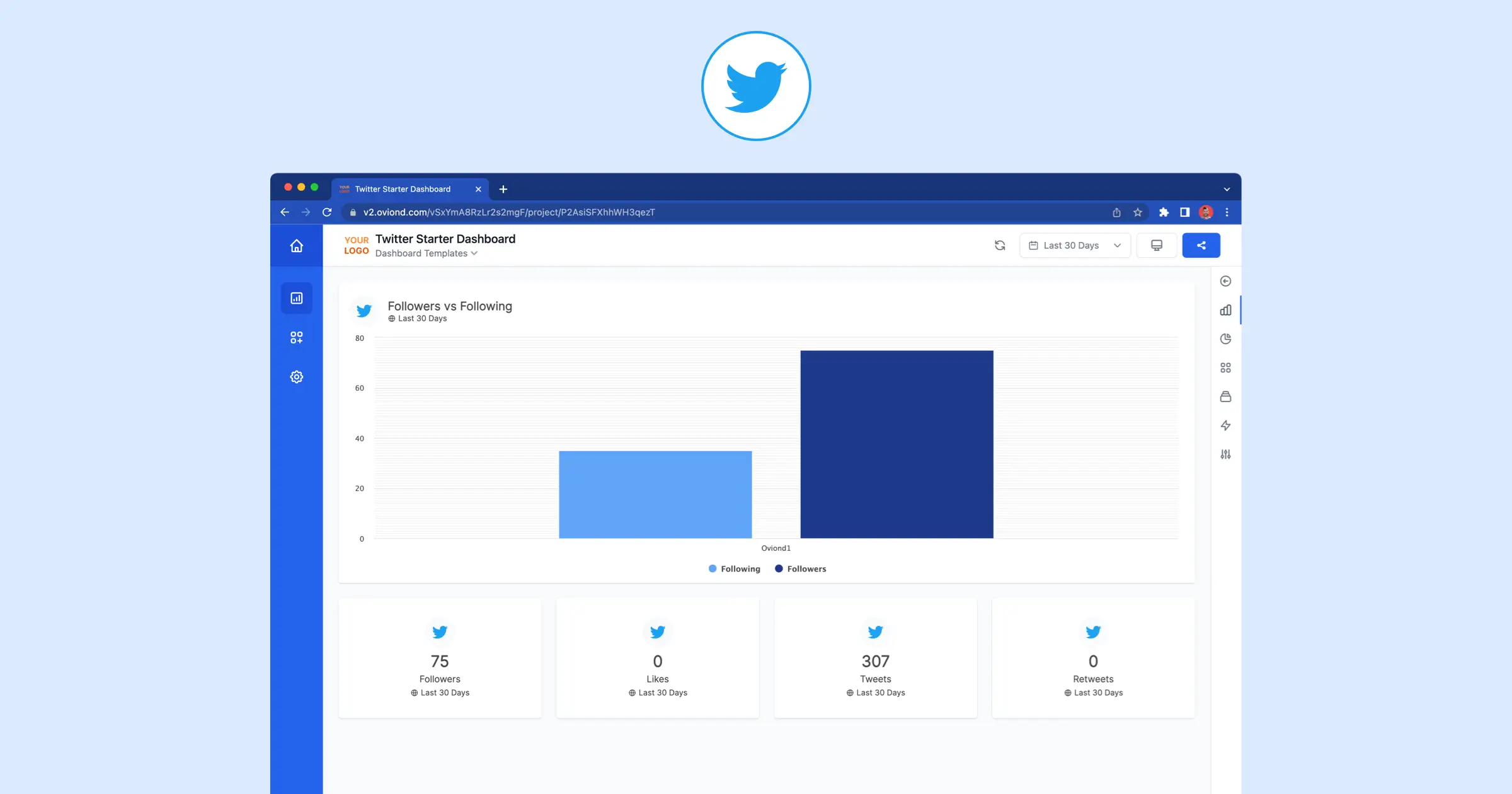
Task: Open the browser profile avatar
Action: (x=1206, y=212)
